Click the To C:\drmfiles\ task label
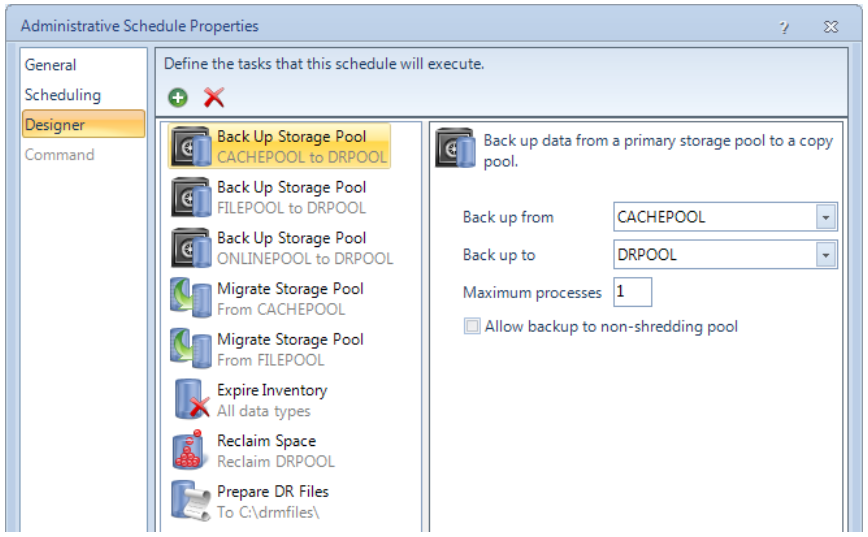 pyautogui.click(x=268, y=513)
